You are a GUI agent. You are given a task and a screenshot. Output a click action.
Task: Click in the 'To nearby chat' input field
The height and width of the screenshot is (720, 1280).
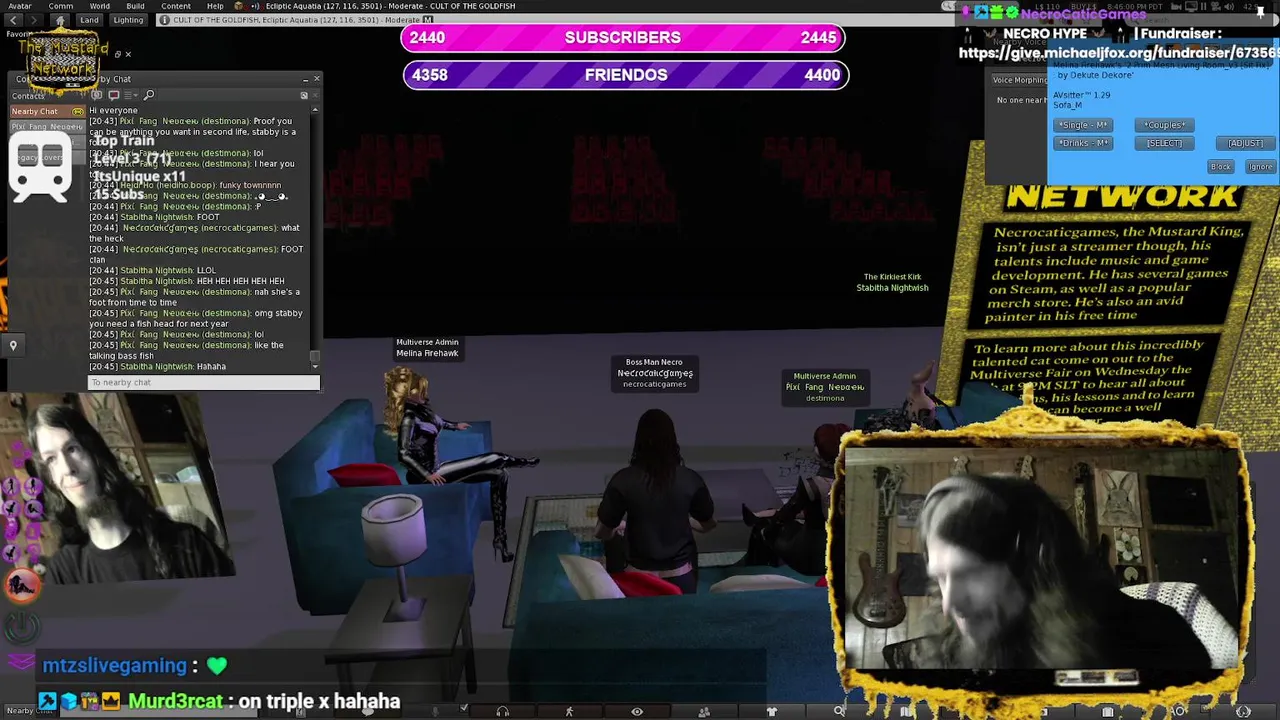pos(204,382)
